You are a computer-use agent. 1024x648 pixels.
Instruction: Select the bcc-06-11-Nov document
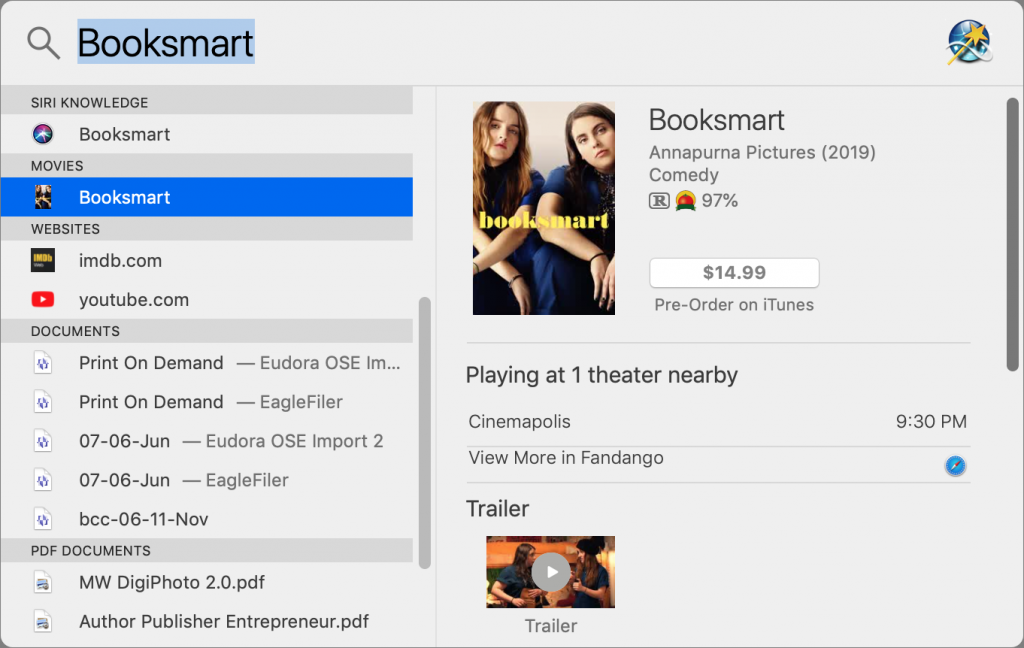pyautogui.click(x=207, y=519)
